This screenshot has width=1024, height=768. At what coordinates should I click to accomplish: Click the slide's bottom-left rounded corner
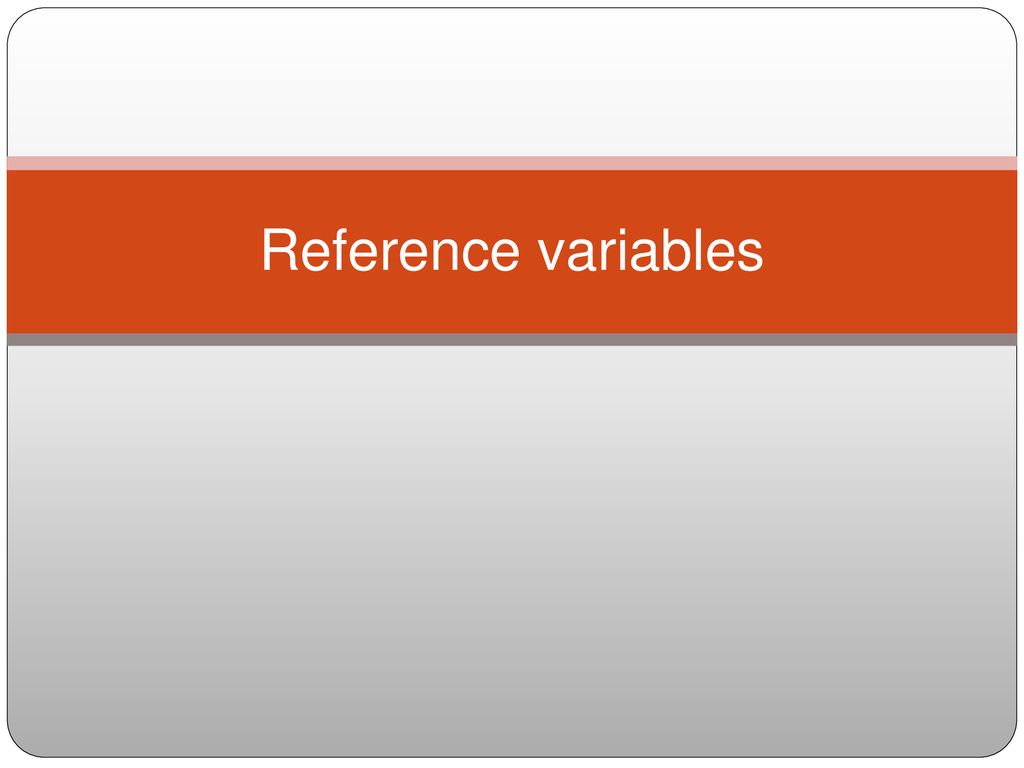pos(21,743)
